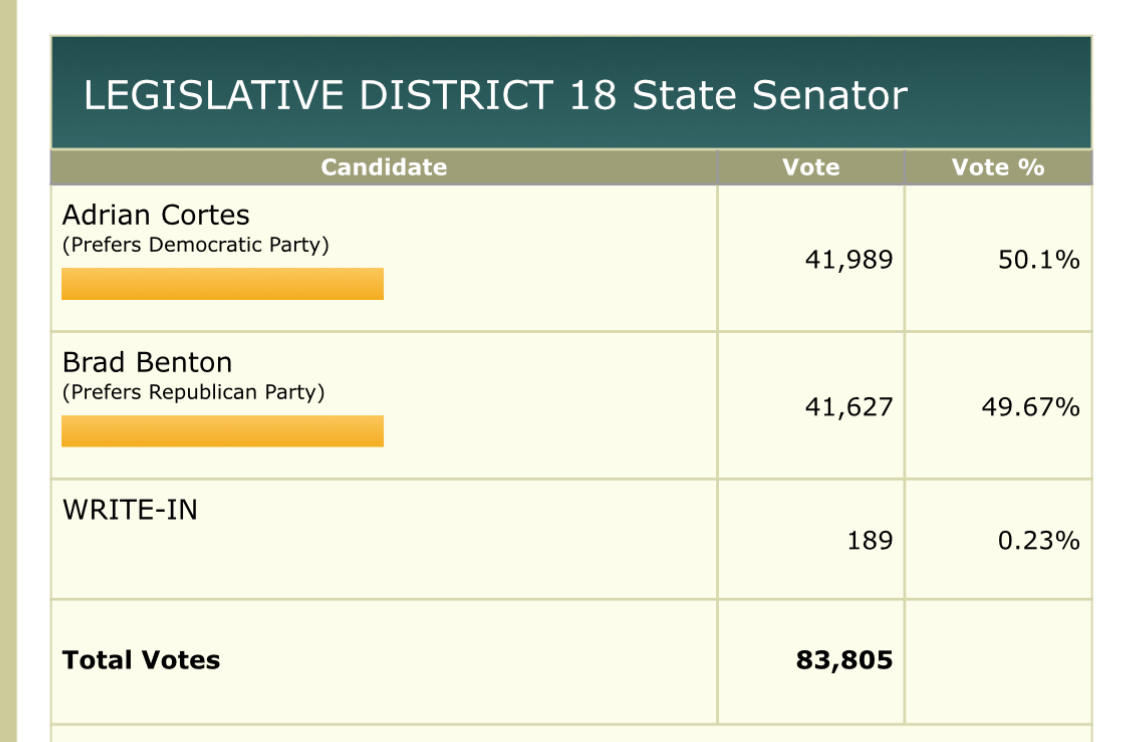
Task: Click the Candidate column header
Action: 383,167
